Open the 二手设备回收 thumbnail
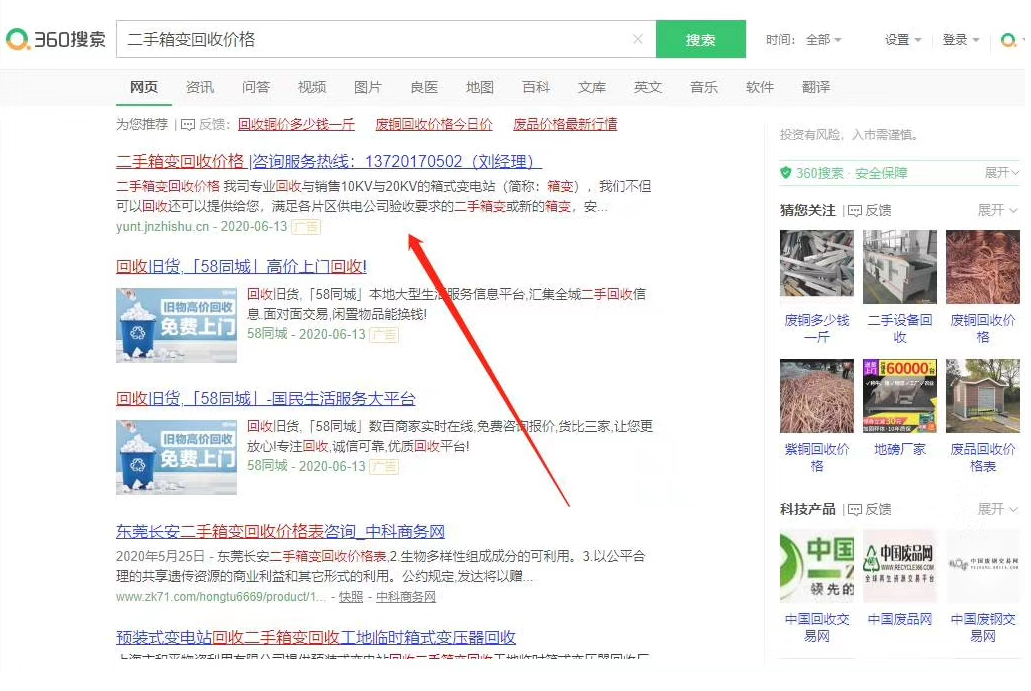This screenshot has width=1031, height=691. [x=900, y=267]
